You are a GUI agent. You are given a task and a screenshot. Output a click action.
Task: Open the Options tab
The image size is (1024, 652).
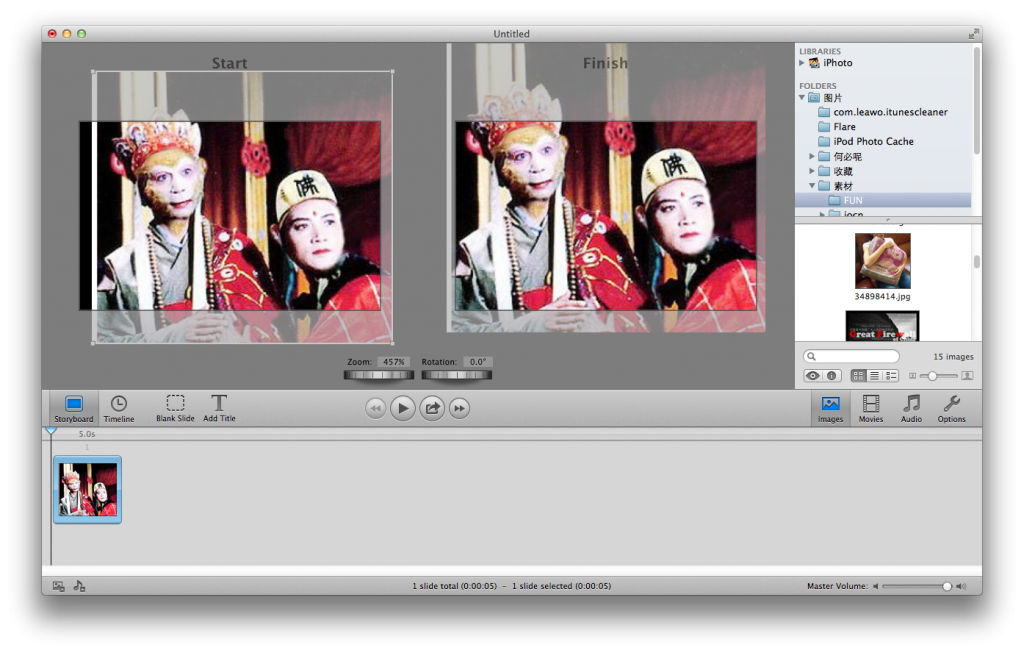click(x=952, y=409)
